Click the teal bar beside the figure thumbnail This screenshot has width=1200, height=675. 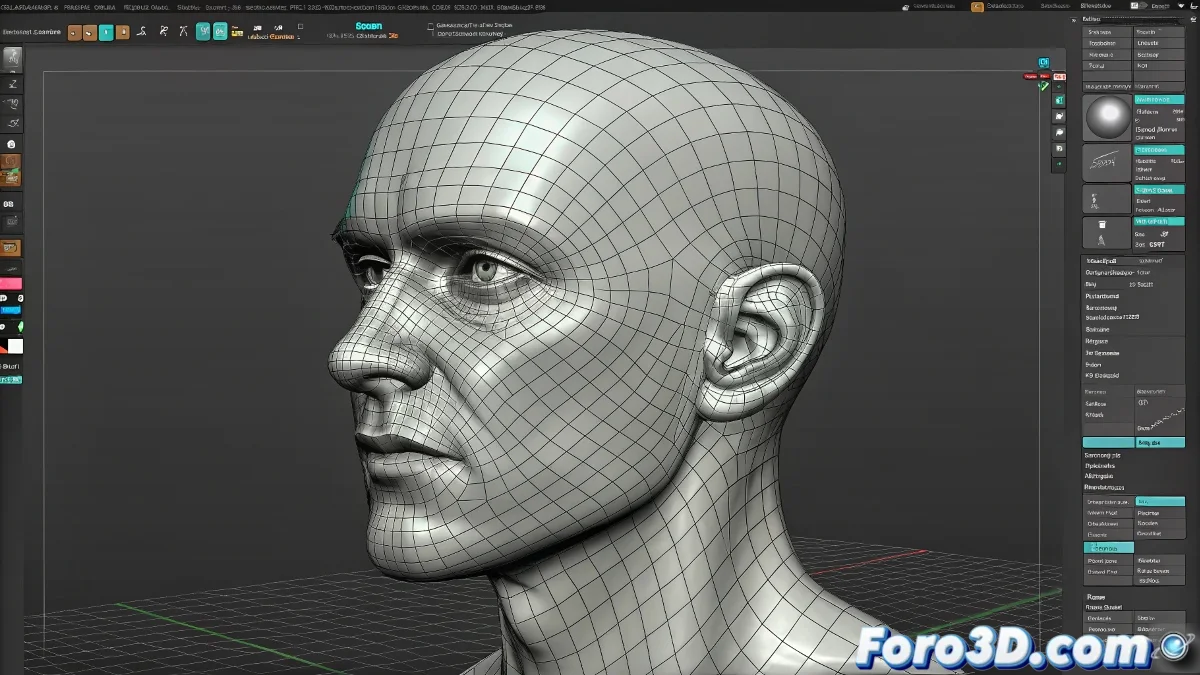click(1159, 189)
